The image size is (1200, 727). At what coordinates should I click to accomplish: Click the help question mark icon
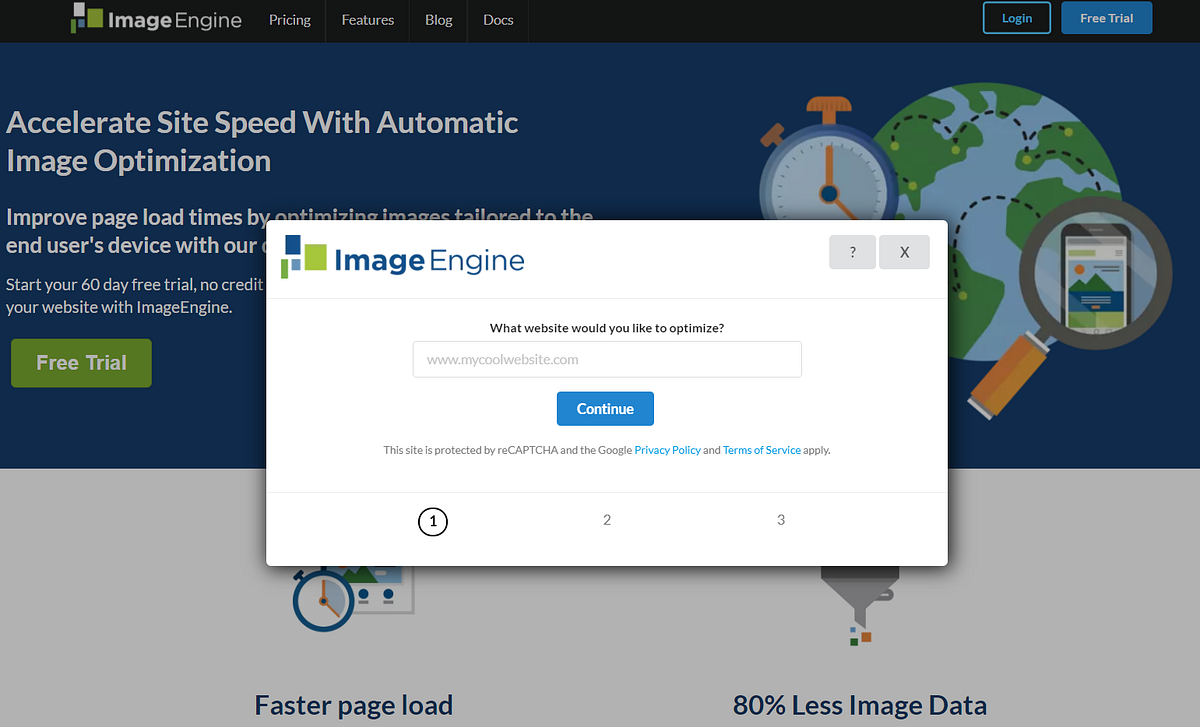tap(852, 251)
